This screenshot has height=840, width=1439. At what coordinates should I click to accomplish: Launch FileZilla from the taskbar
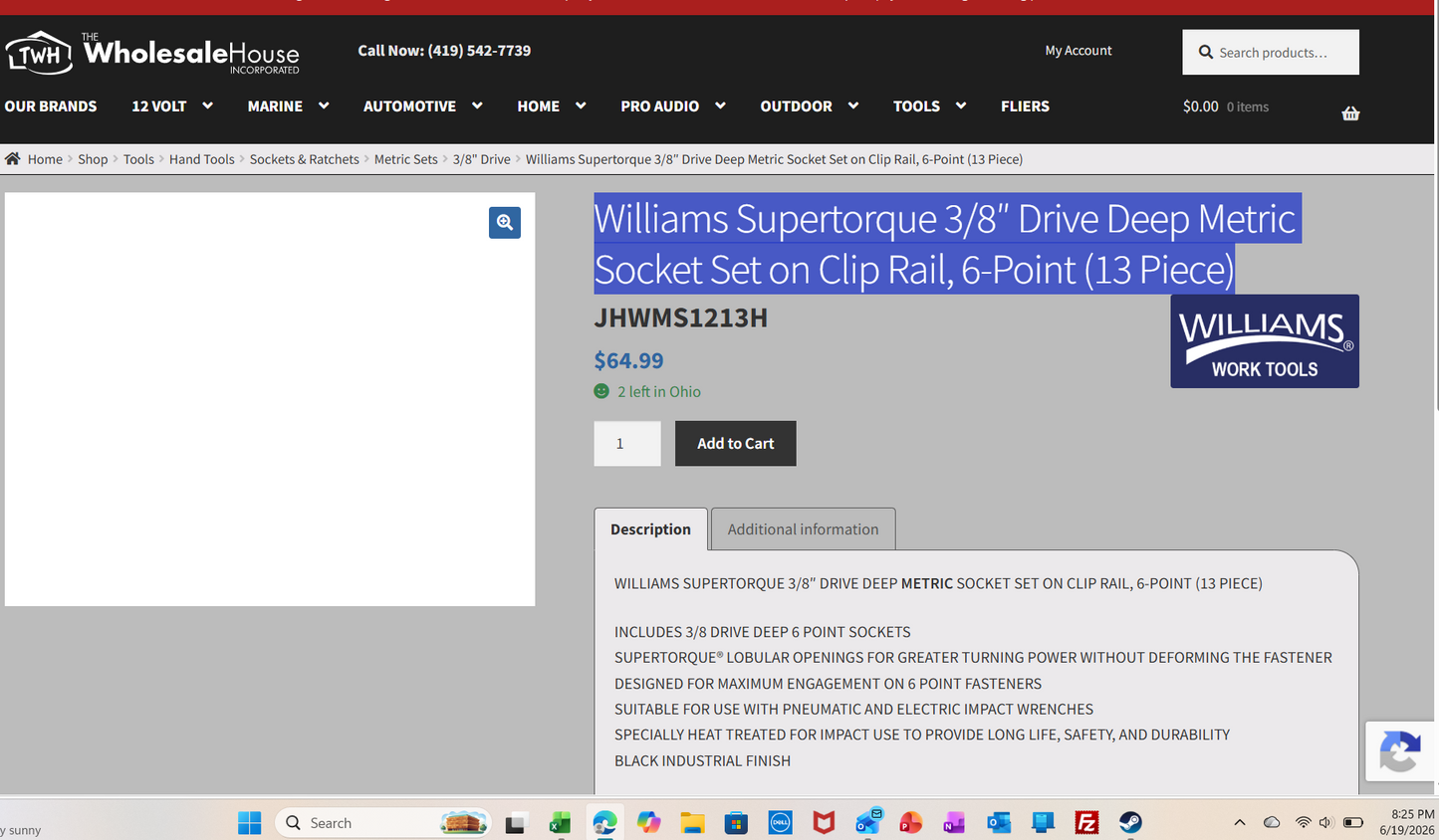coord(1086,823)
